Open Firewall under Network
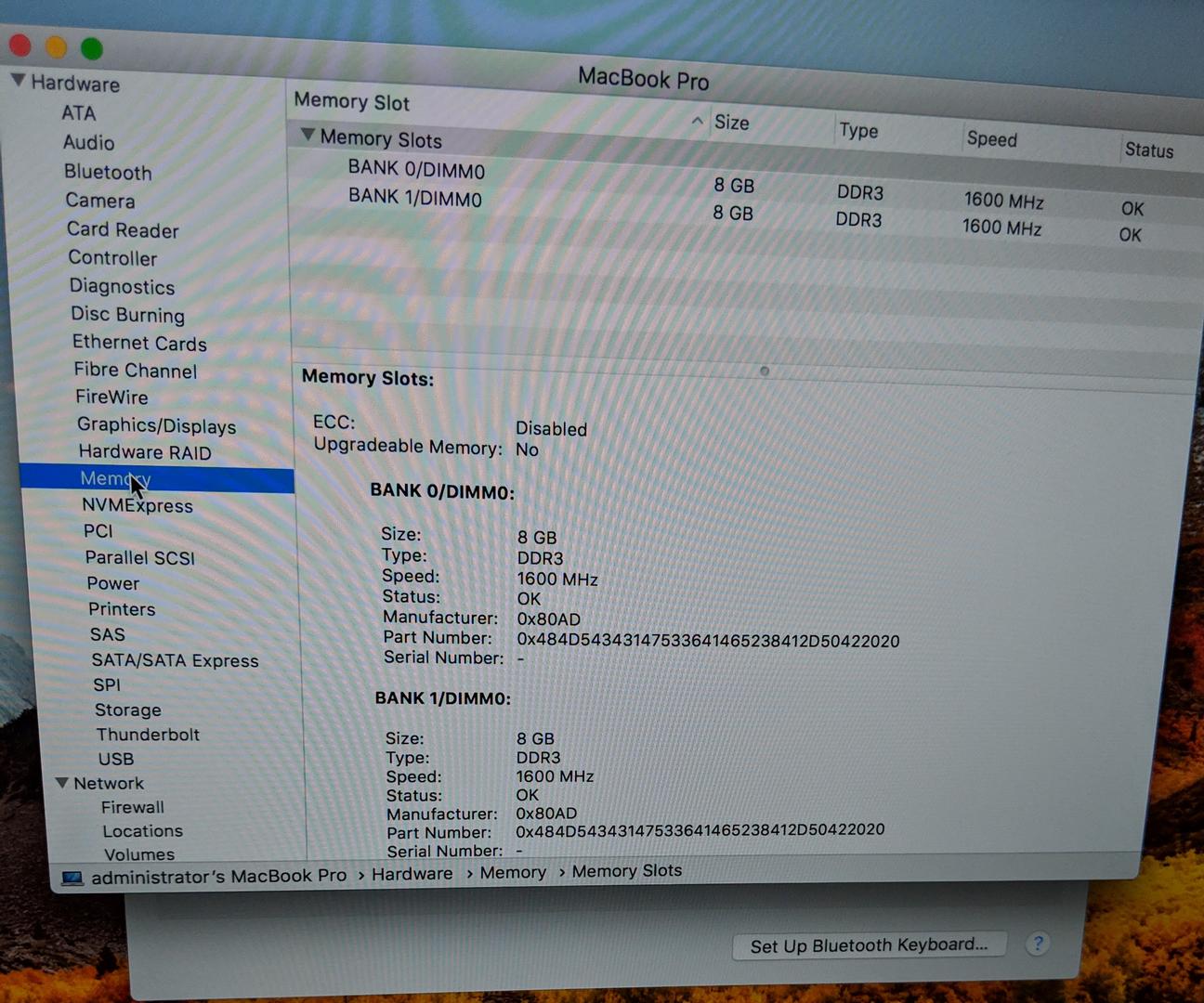 [x=133, y=807]
